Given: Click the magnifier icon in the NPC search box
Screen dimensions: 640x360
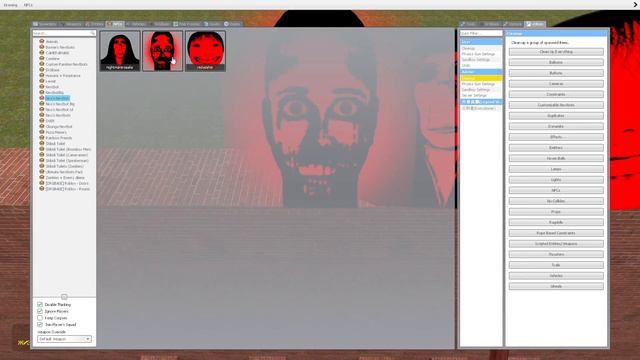Looking at the screenshot, I should coord(93,33).
